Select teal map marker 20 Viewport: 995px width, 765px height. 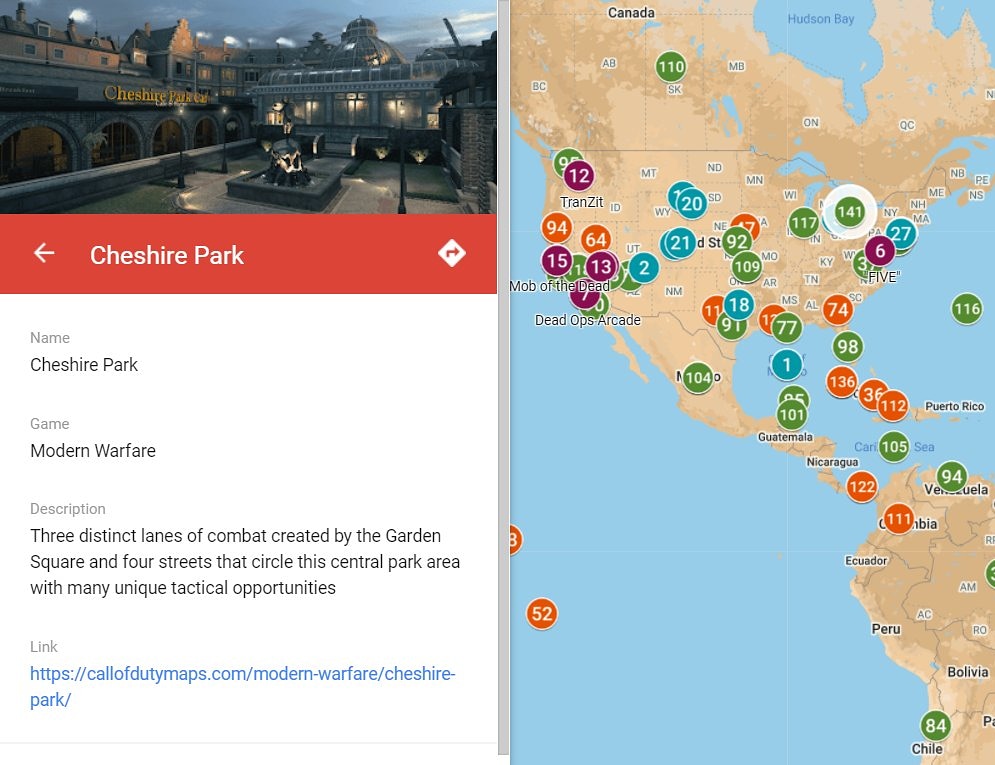pos(692,204)
